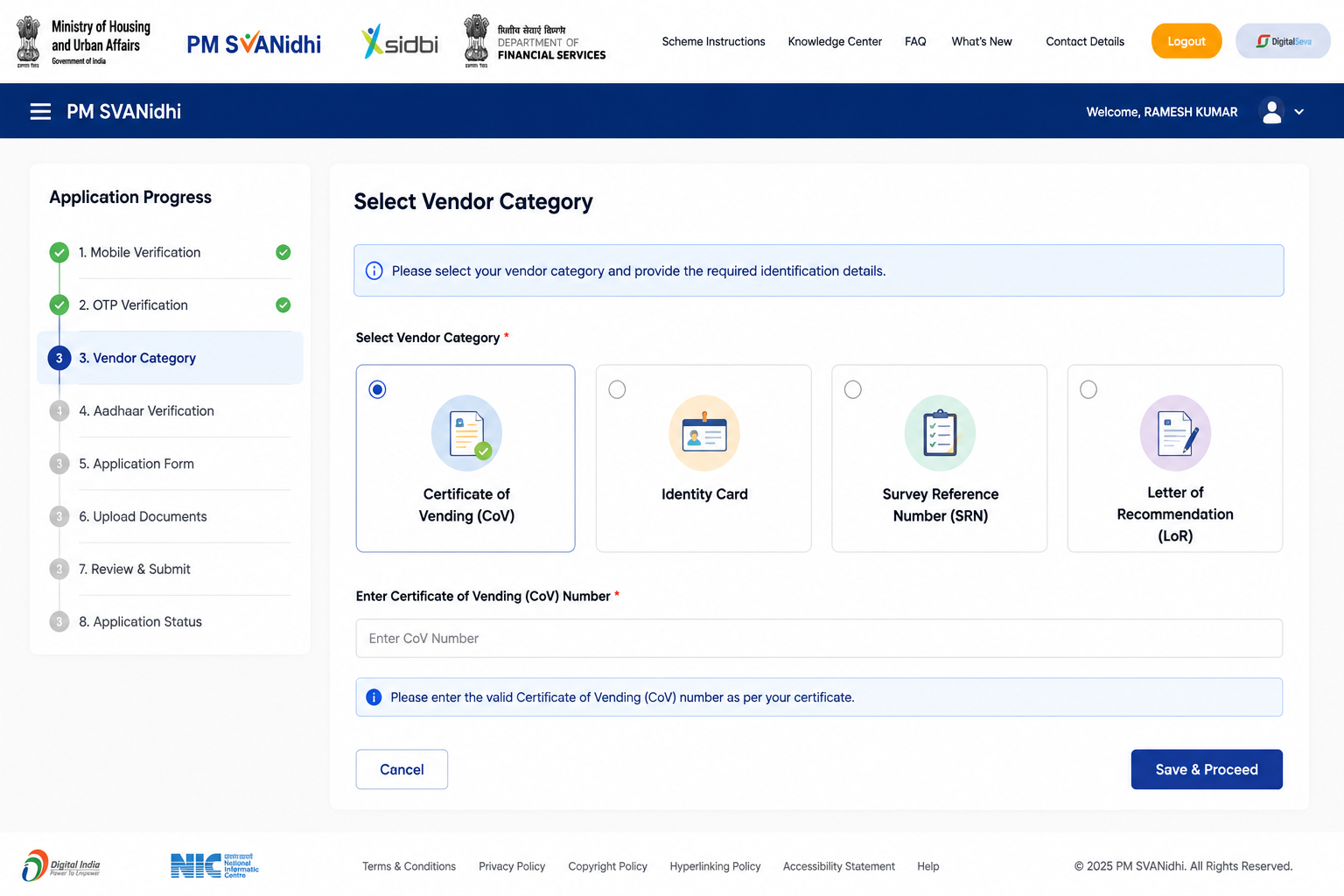Click the info icon in top banner
Image resolution: width=1344 pixels, height=896 pixels.
[x=374, y=270]
